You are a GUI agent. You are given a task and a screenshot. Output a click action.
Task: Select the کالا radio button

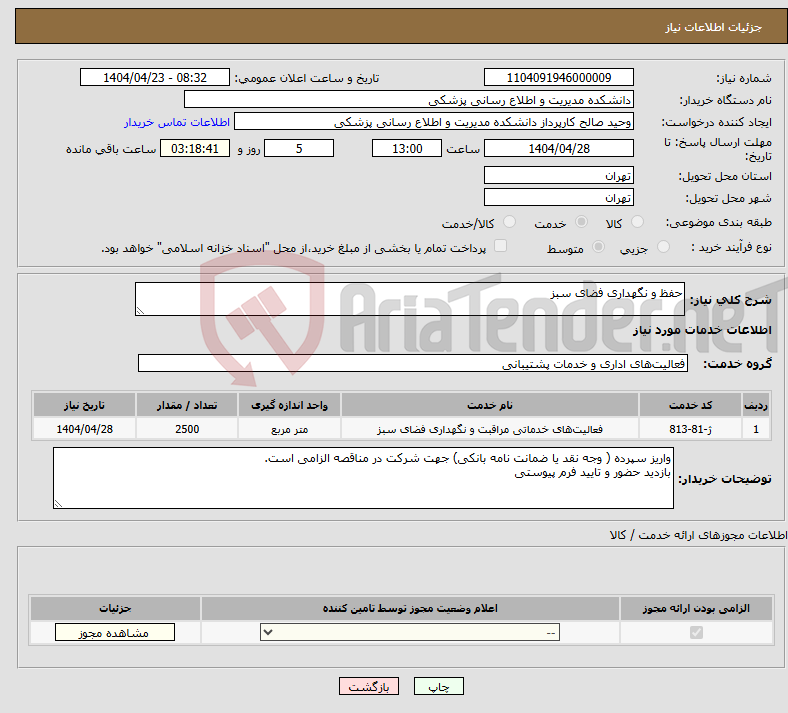pyautogui.click(x=637, y=222)
